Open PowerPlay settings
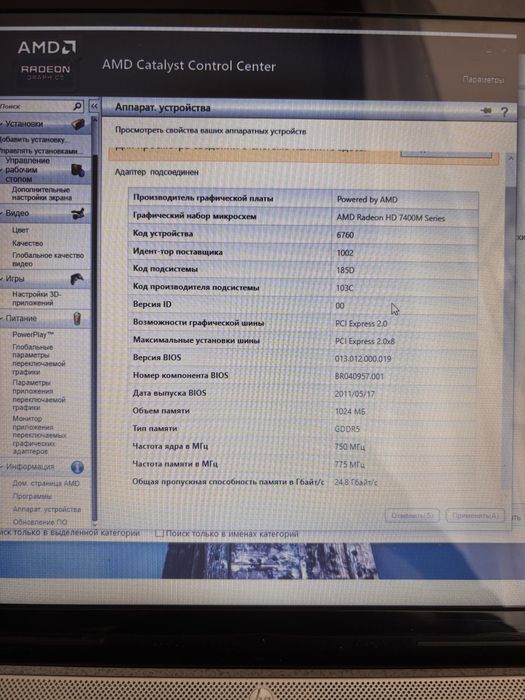This screenshot has width=525, height=700. click(x=33, y=335)
